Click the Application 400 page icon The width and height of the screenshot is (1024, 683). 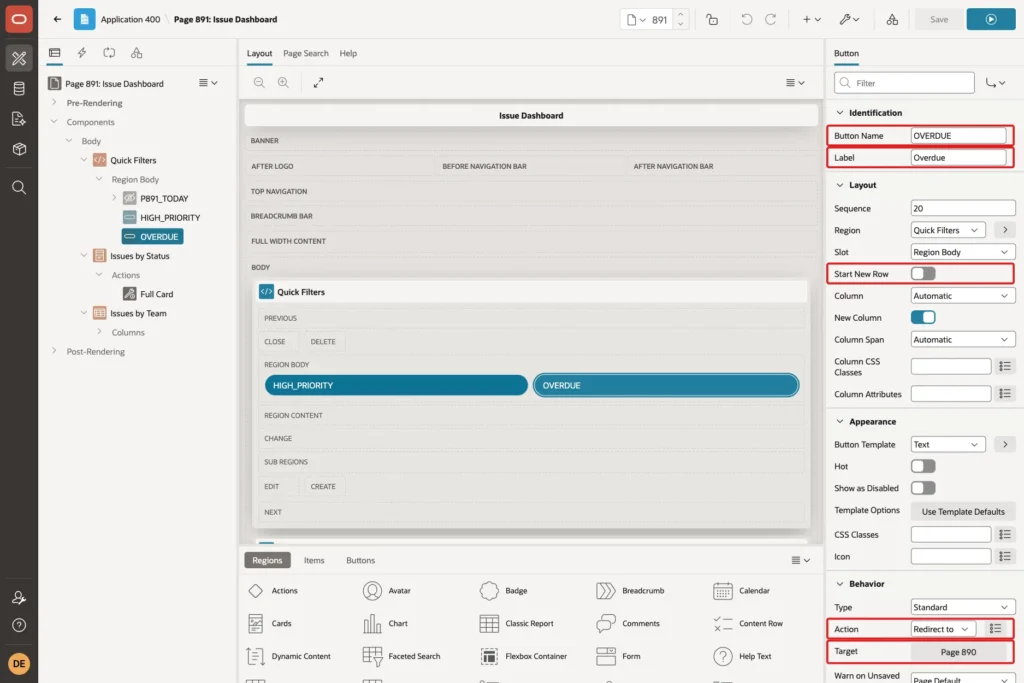pyautogui.click(x=84, y=19)
